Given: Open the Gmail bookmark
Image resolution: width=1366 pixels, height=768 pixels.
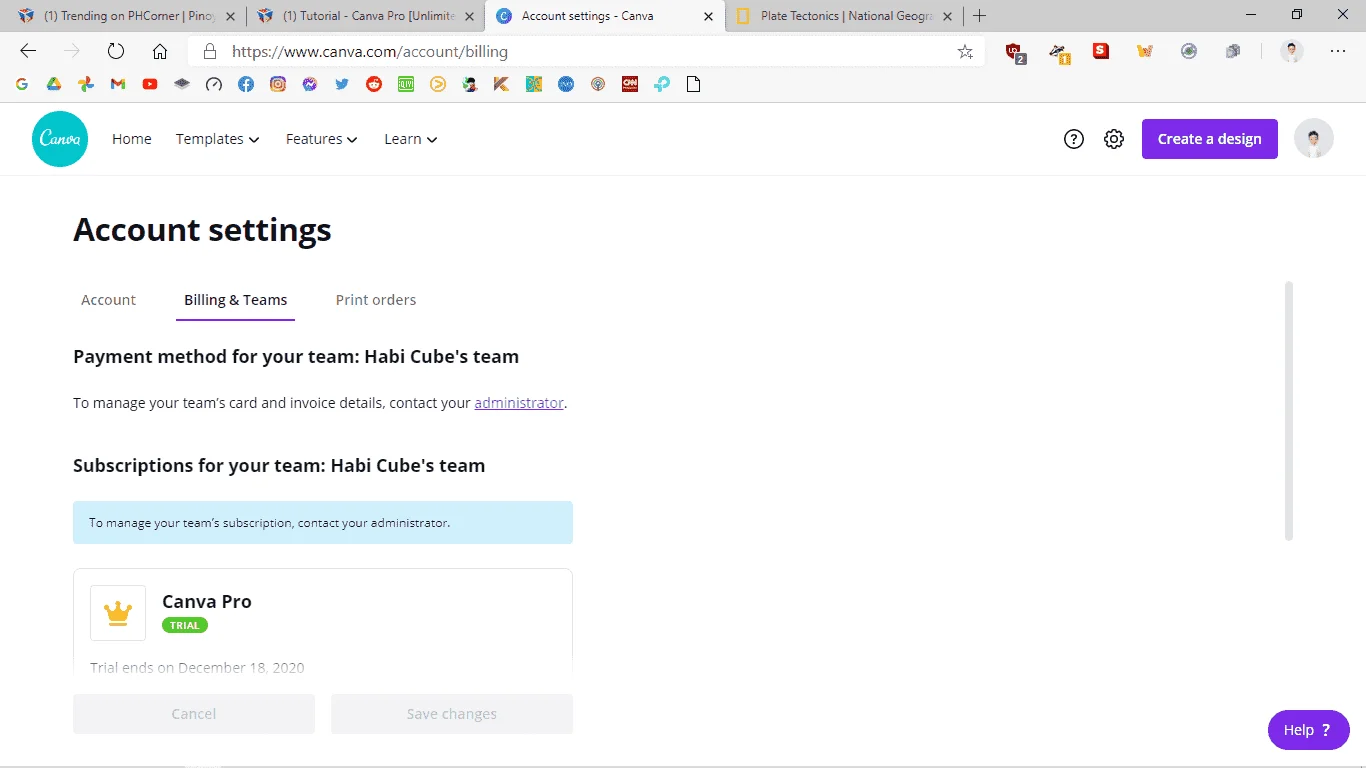Looking at the screenshot, I should tap(118, 85).
